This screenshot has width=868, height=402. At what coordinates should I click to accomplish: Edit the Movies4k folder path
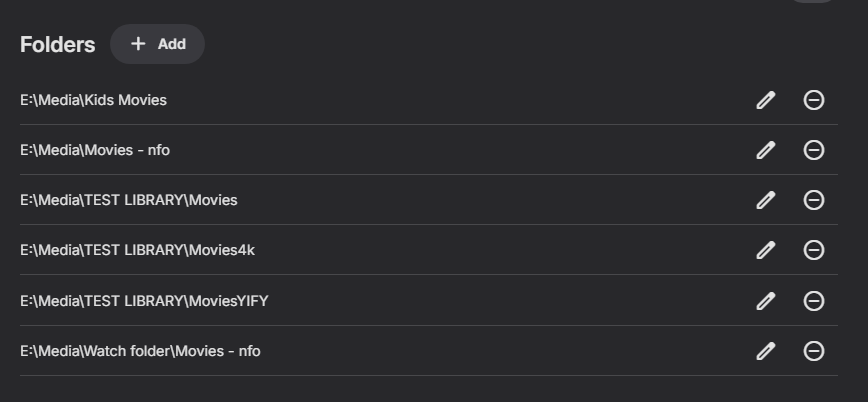click(766, 250)
